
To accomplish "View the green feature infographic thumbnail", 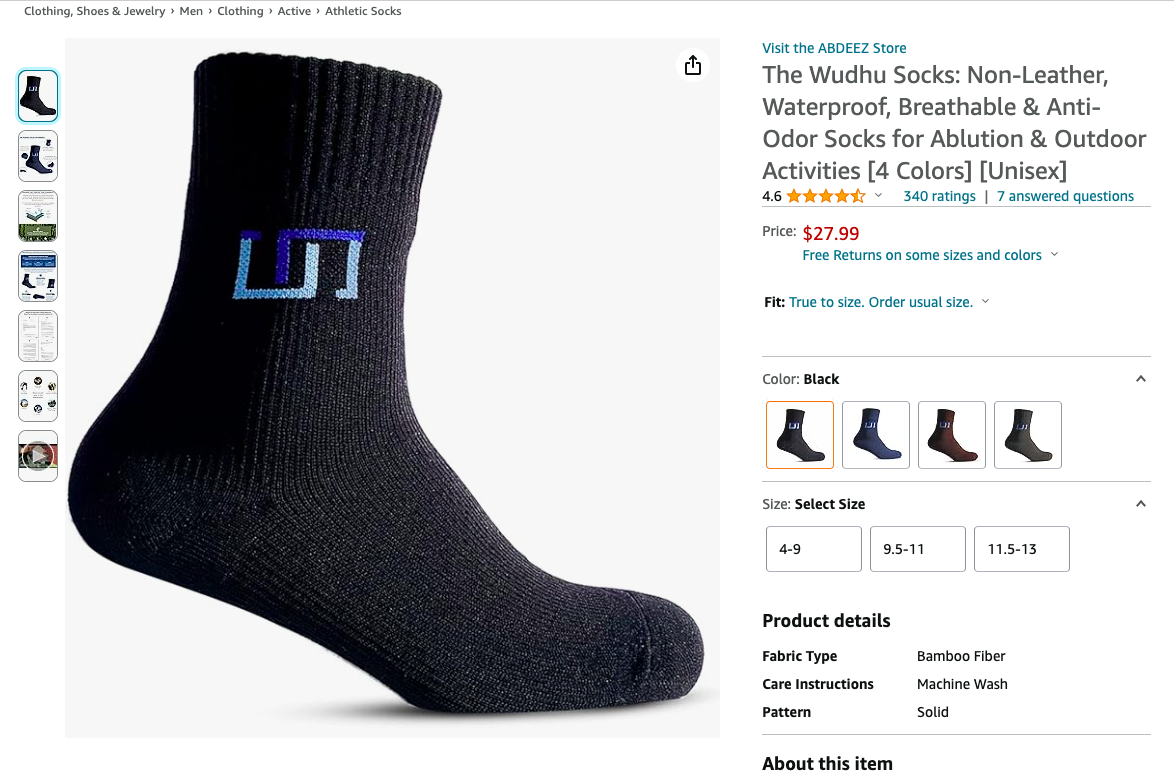I will (37, 215).
